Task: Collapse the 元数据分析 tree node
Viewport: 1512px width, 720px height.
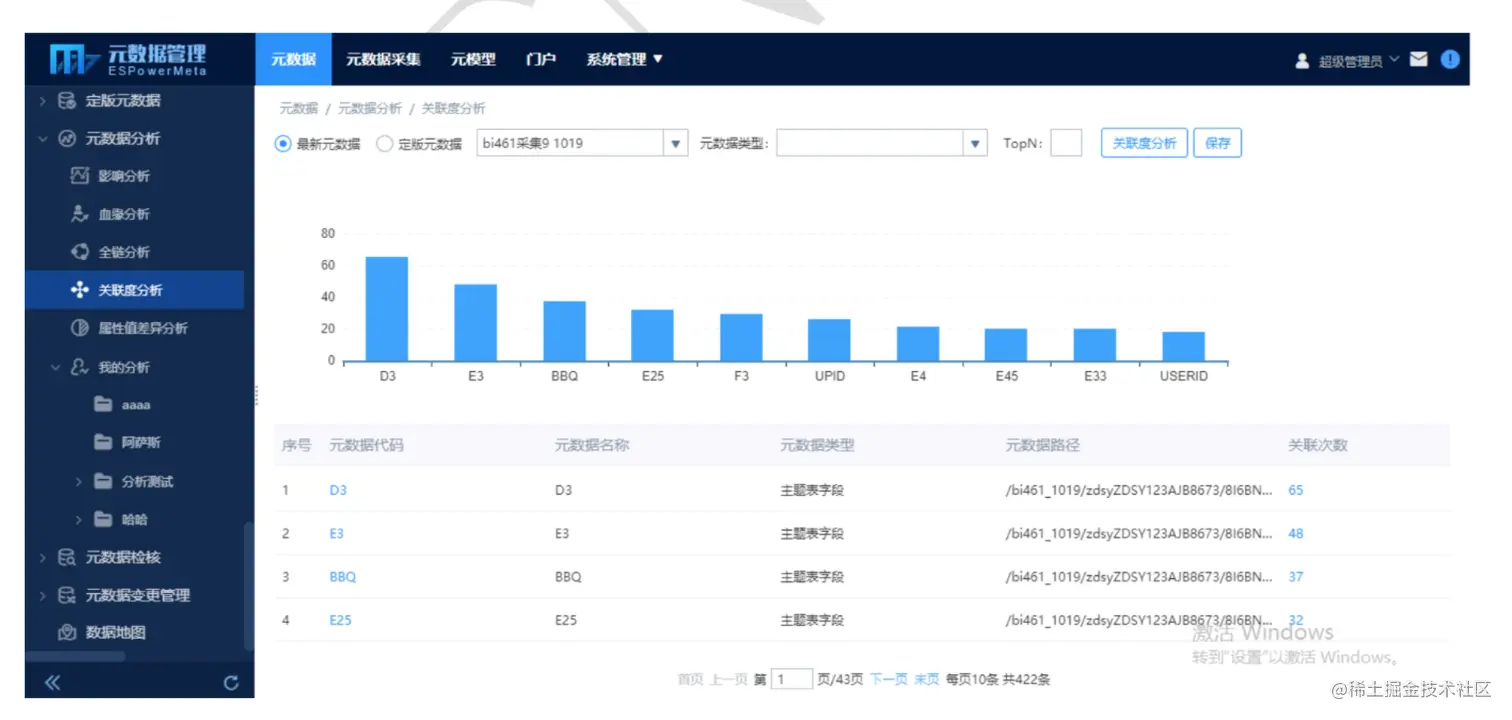Action: [x=42, y=138]
